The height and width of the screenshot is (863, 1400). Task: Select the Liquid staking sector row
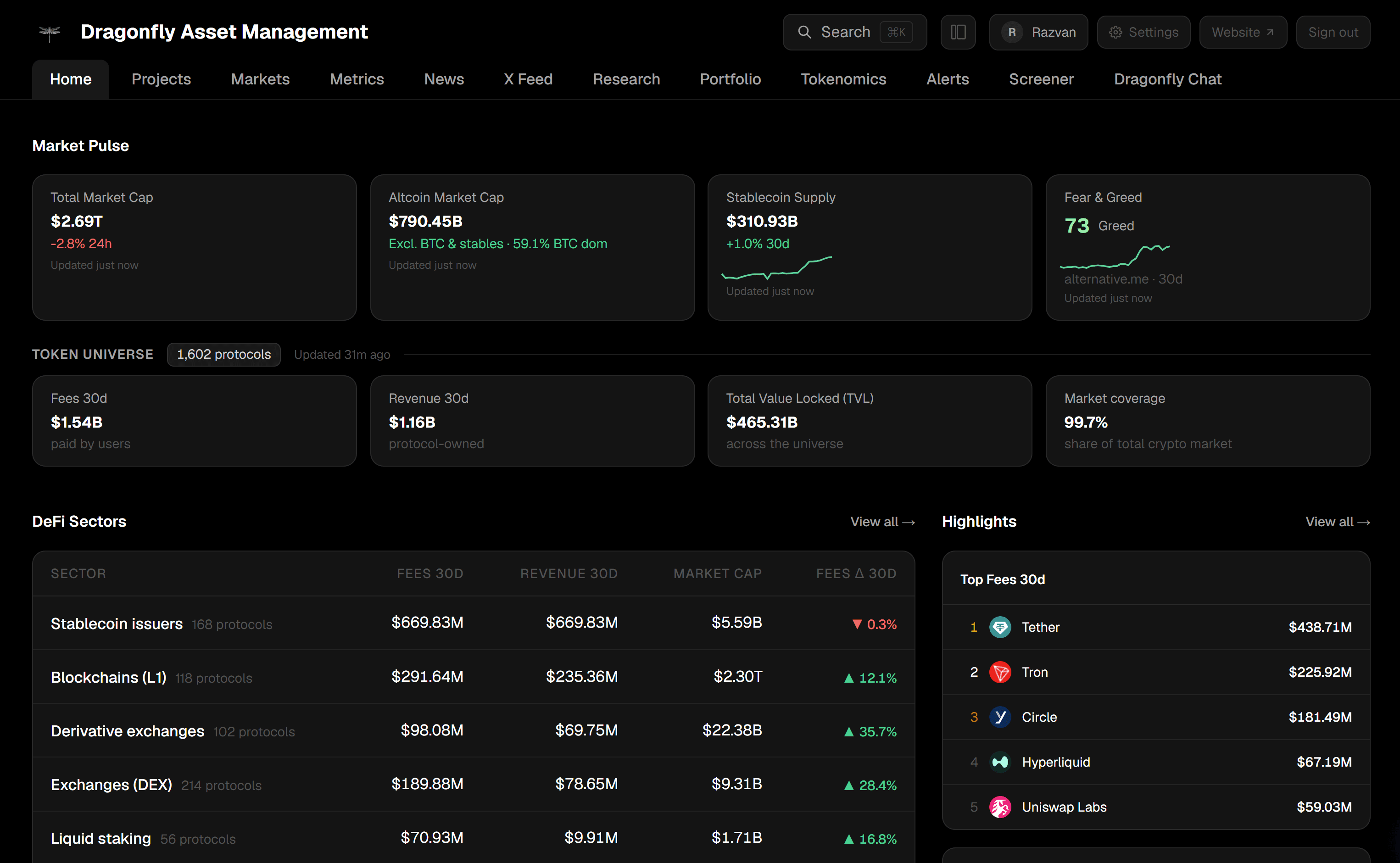474,838
